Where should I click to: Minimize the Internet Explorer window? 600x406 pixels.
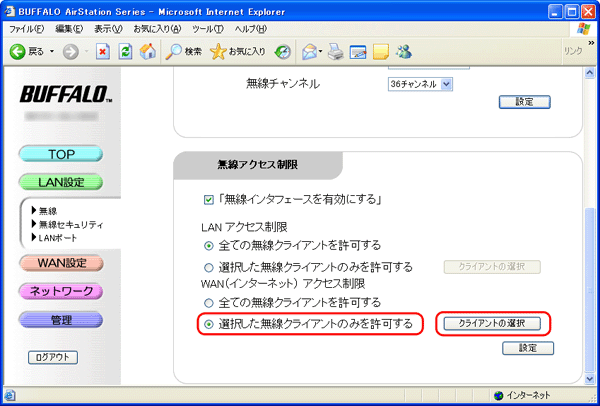pos(555,12)
